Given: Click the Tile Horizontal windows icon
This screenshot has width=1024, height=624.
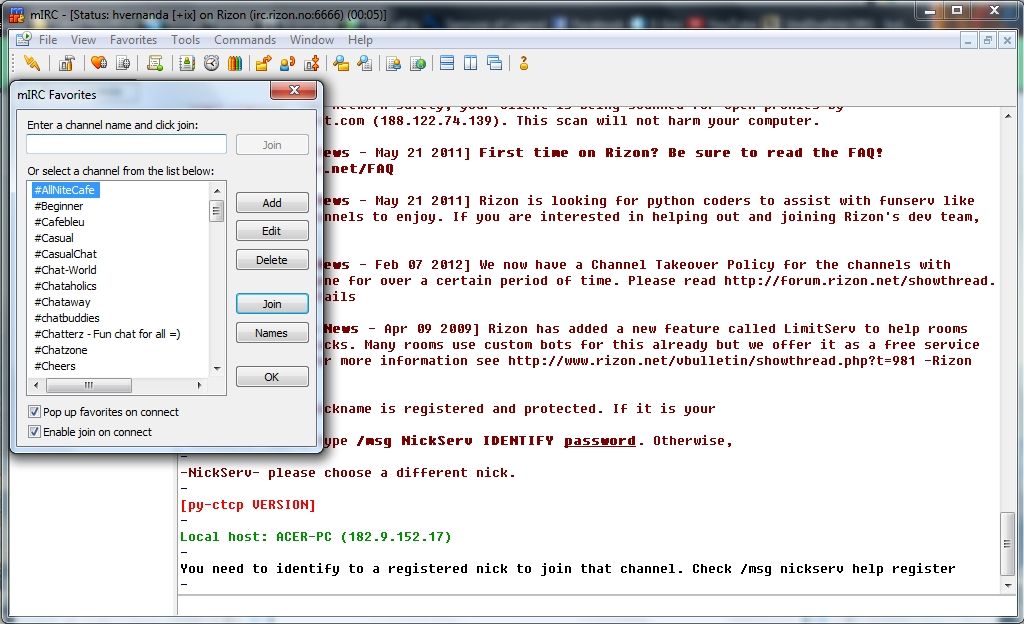Looking at the screenshot, I should 447,63.
